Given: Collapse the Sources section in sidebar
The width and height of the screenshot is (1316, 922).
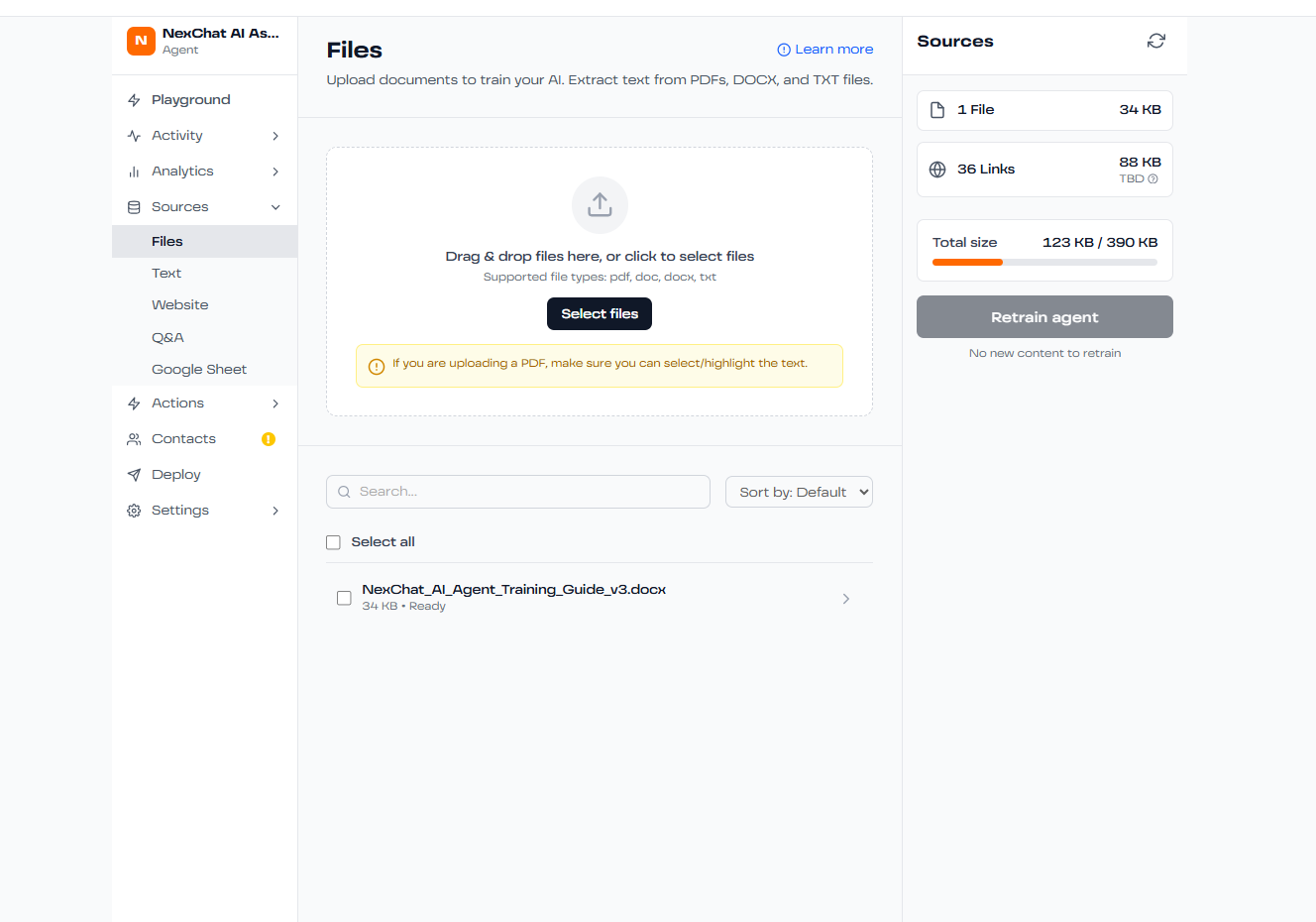Looking at the screenshot, I should pos(275,207).
